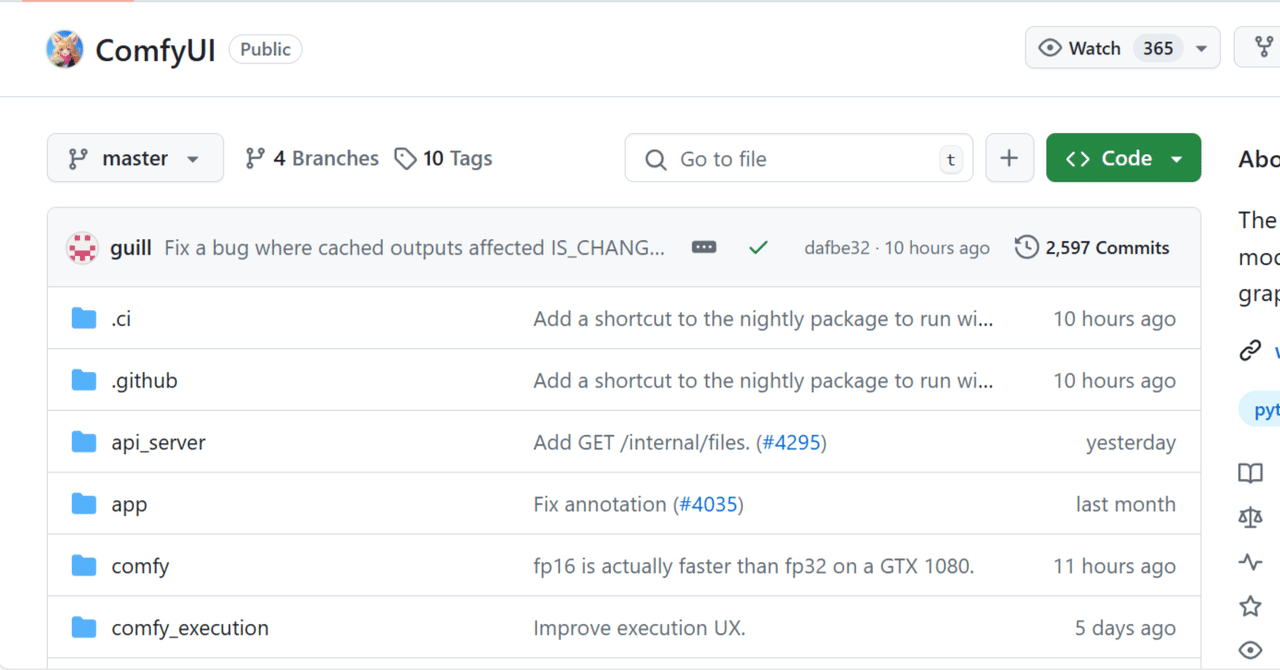Click the Go to file search field
The height and width of the screenshot is (670, 1280).
(798, 158)
